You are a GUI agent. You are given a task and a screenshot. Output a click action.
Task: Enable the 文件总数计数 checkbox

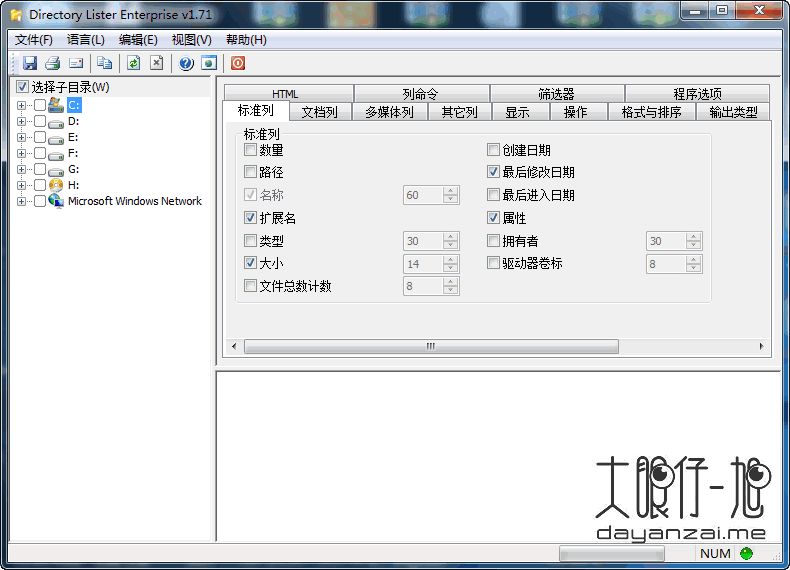pyautogui.click(x=250, y=285)
